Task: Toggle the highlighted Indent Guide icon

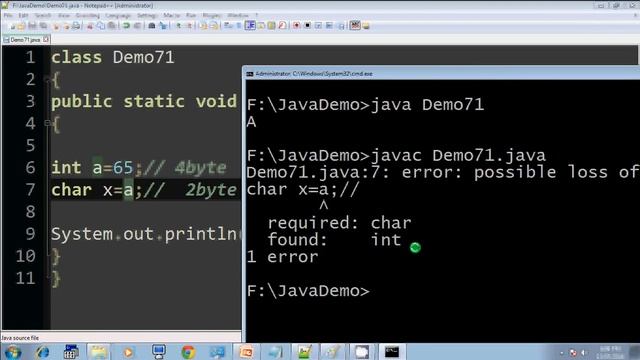Action: [x=250, y=26]
